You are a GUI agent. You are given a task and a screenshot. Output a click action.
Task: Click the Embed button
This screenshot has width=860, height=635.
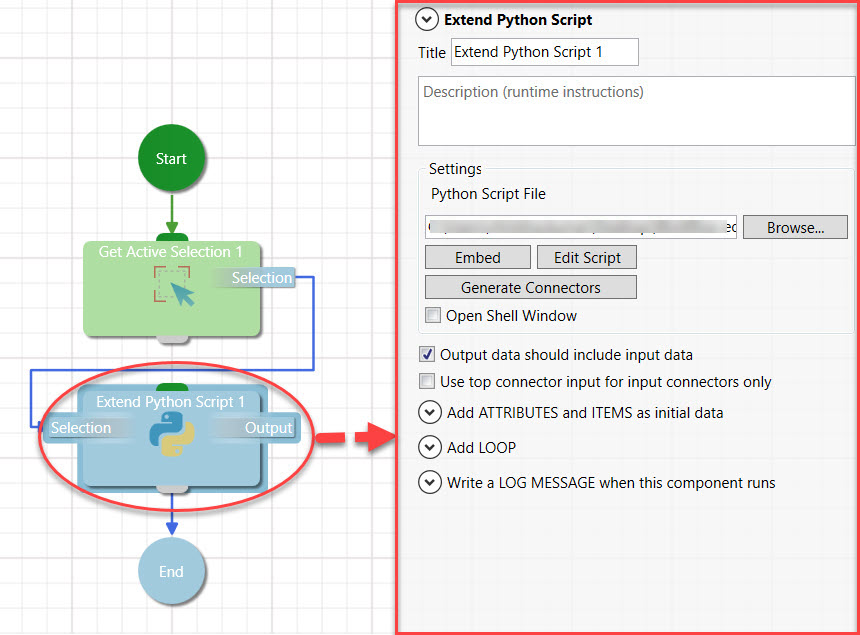click(478, 258)
